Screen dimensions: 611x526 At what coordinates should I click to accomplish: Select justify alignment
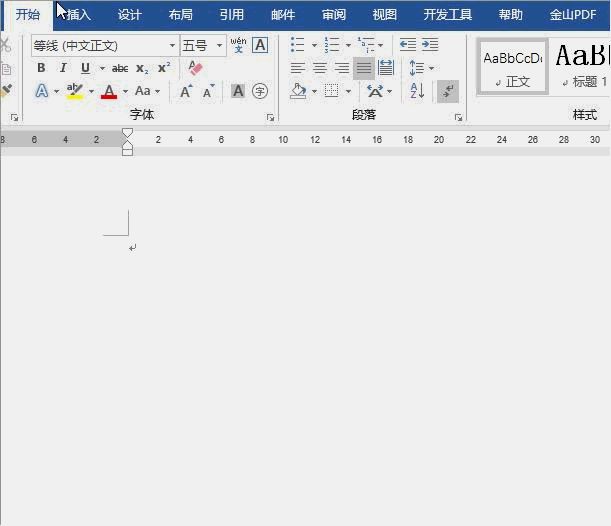coord(364,68)
